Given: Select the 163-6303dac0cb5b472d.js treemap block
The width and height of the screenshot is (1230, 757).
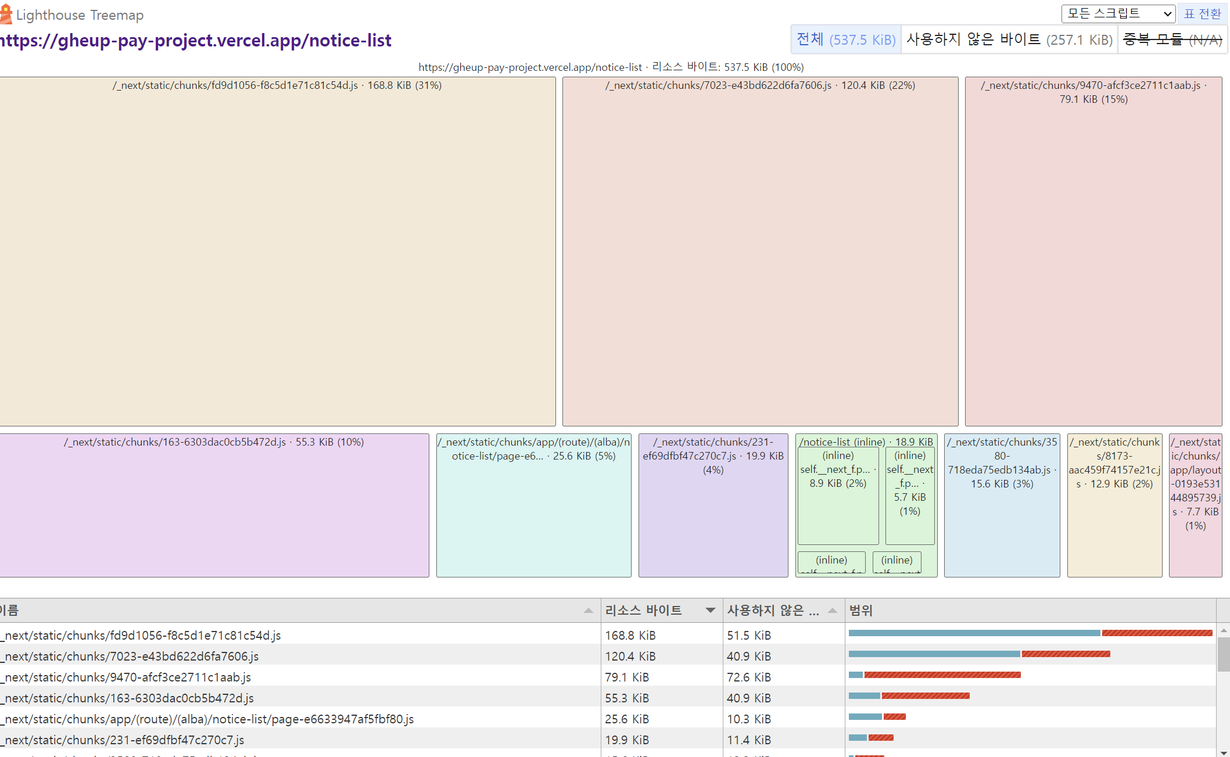Looking at the screenshot, I should click(214, 505).
